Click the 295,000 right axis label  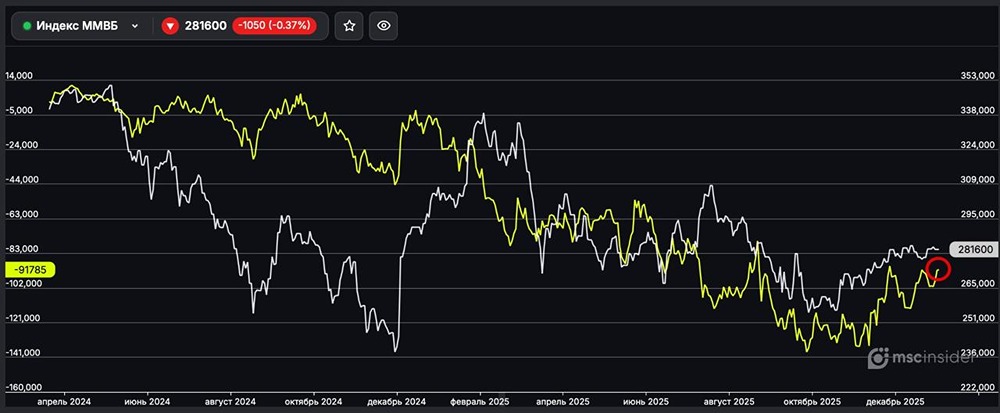(976, 215)
